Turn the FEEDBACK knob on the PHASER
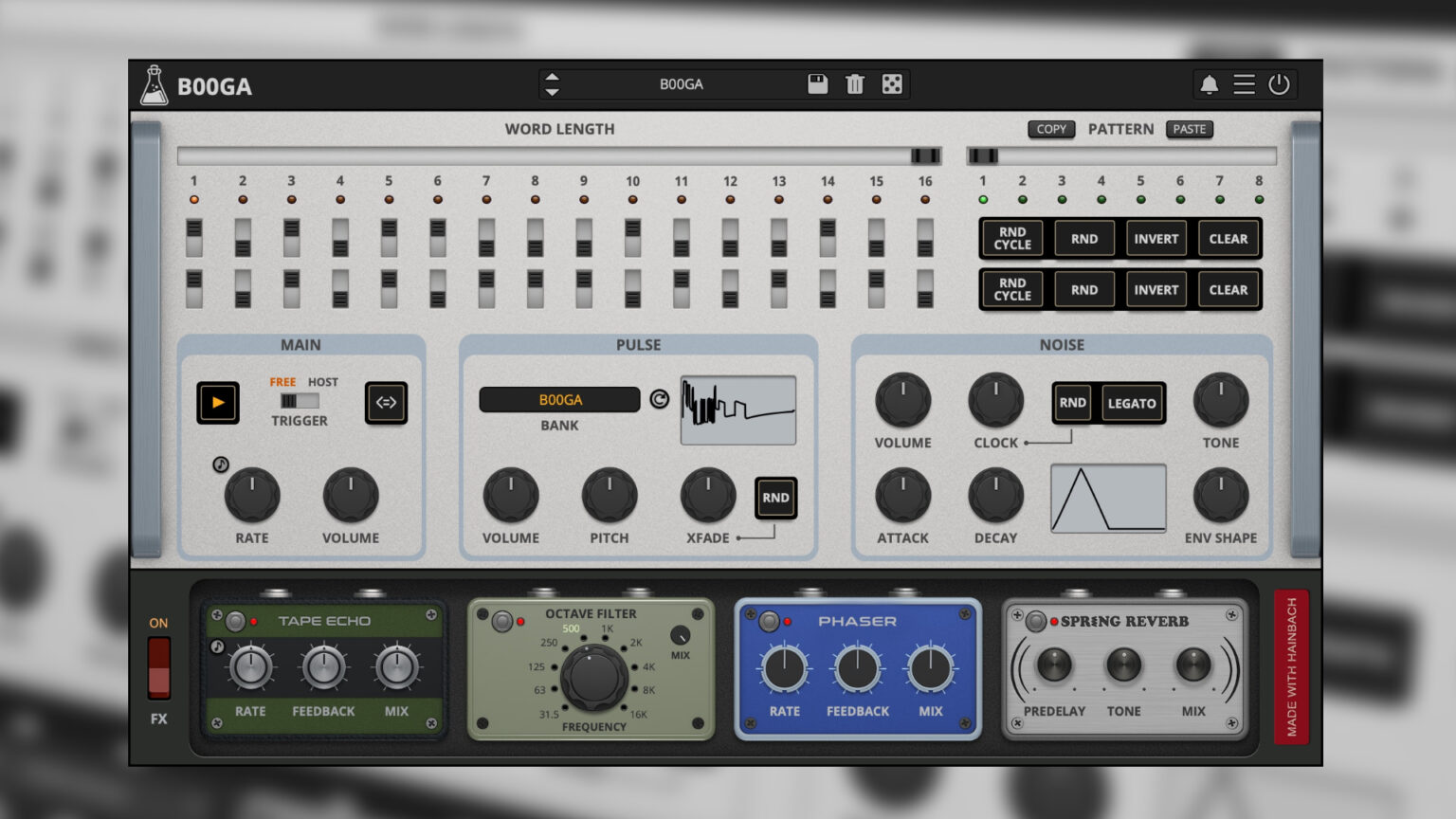1456x819 pixels. tap(857, 670)
